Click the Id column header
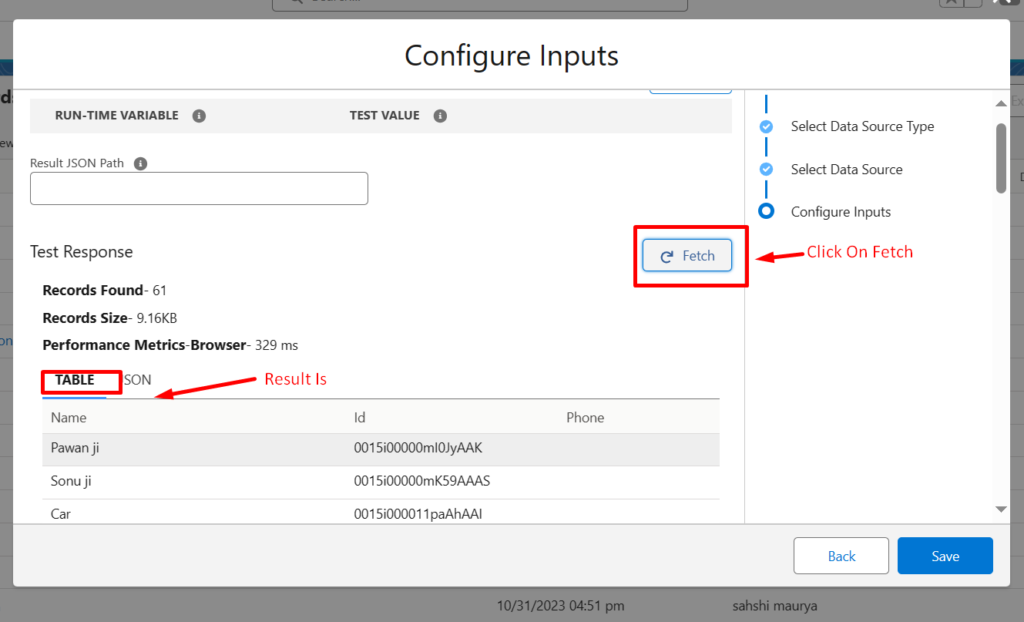Screen dimensions: 1024x622 coord(359,417)
